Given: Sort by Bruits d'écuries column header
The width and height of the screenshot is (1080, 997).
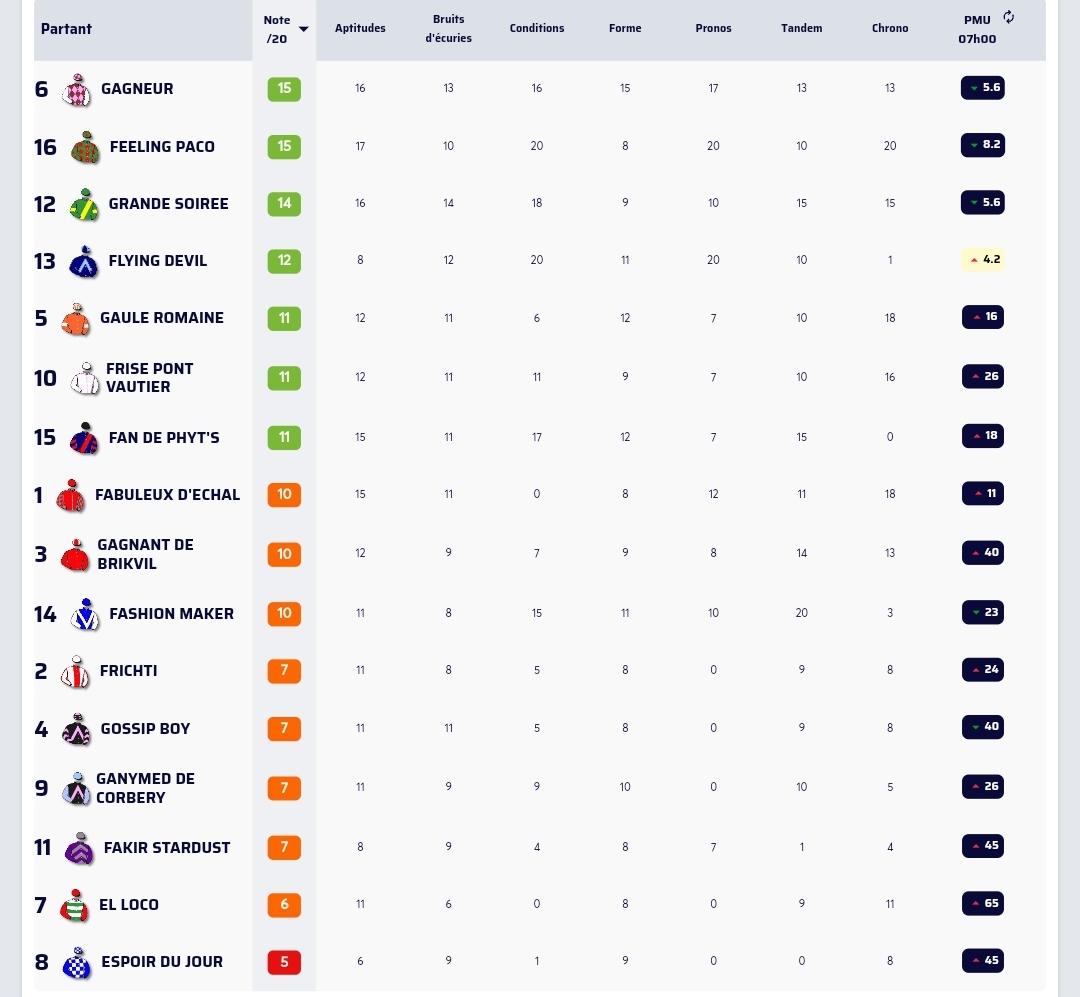Looking at the screenshot, I should [x=448, y=29].
